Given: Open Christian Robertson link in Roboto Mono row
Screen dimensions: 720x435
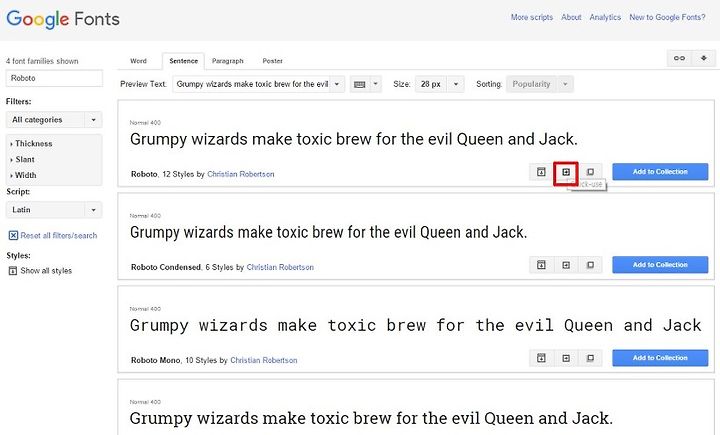Looking at the screenshot, I should coord(264,360).
